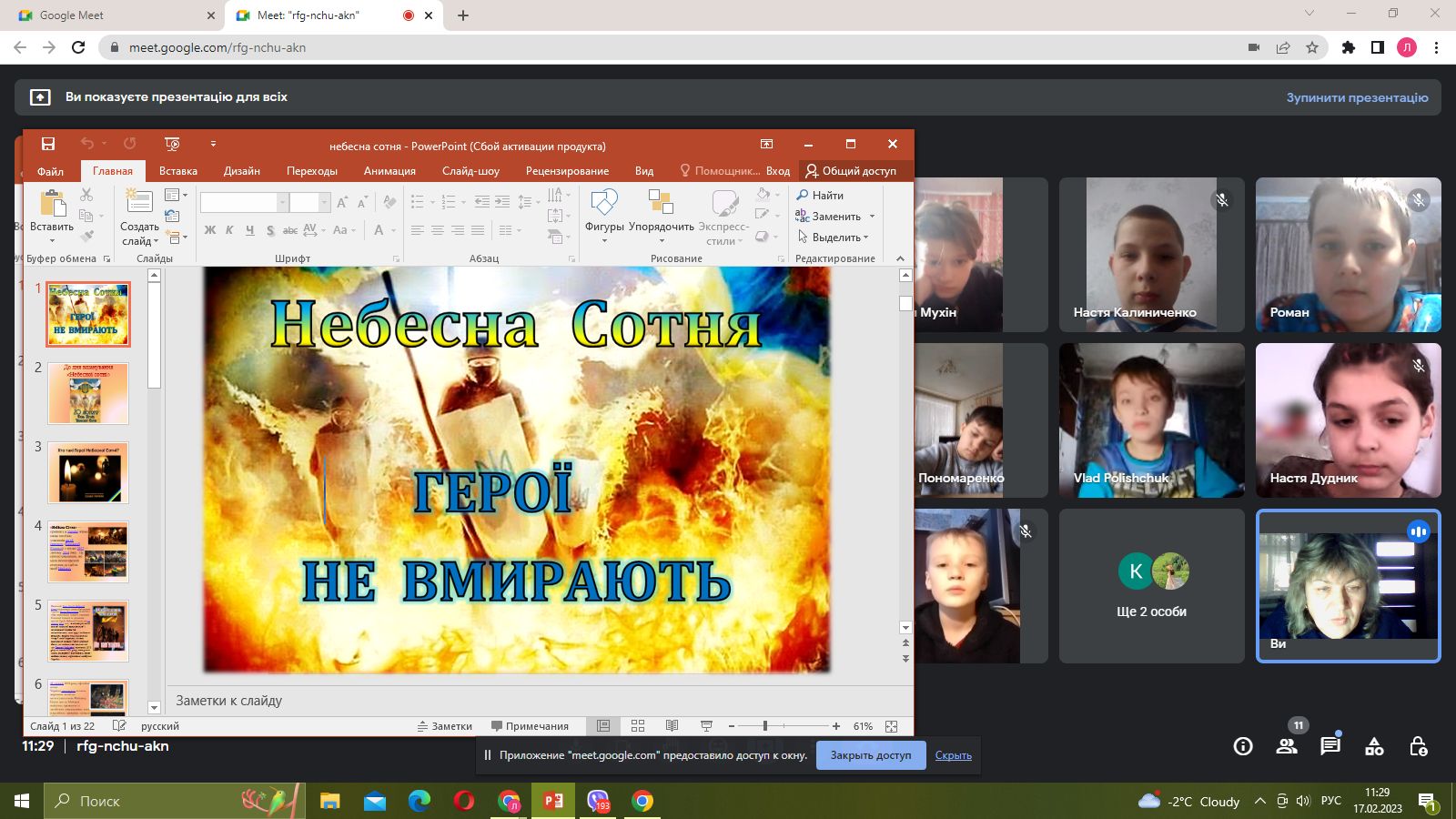The width and height of the screenshot is (1456, 819).
Task: Click the reset slide icon in Слайды group
Action: (x=173, y=216)
